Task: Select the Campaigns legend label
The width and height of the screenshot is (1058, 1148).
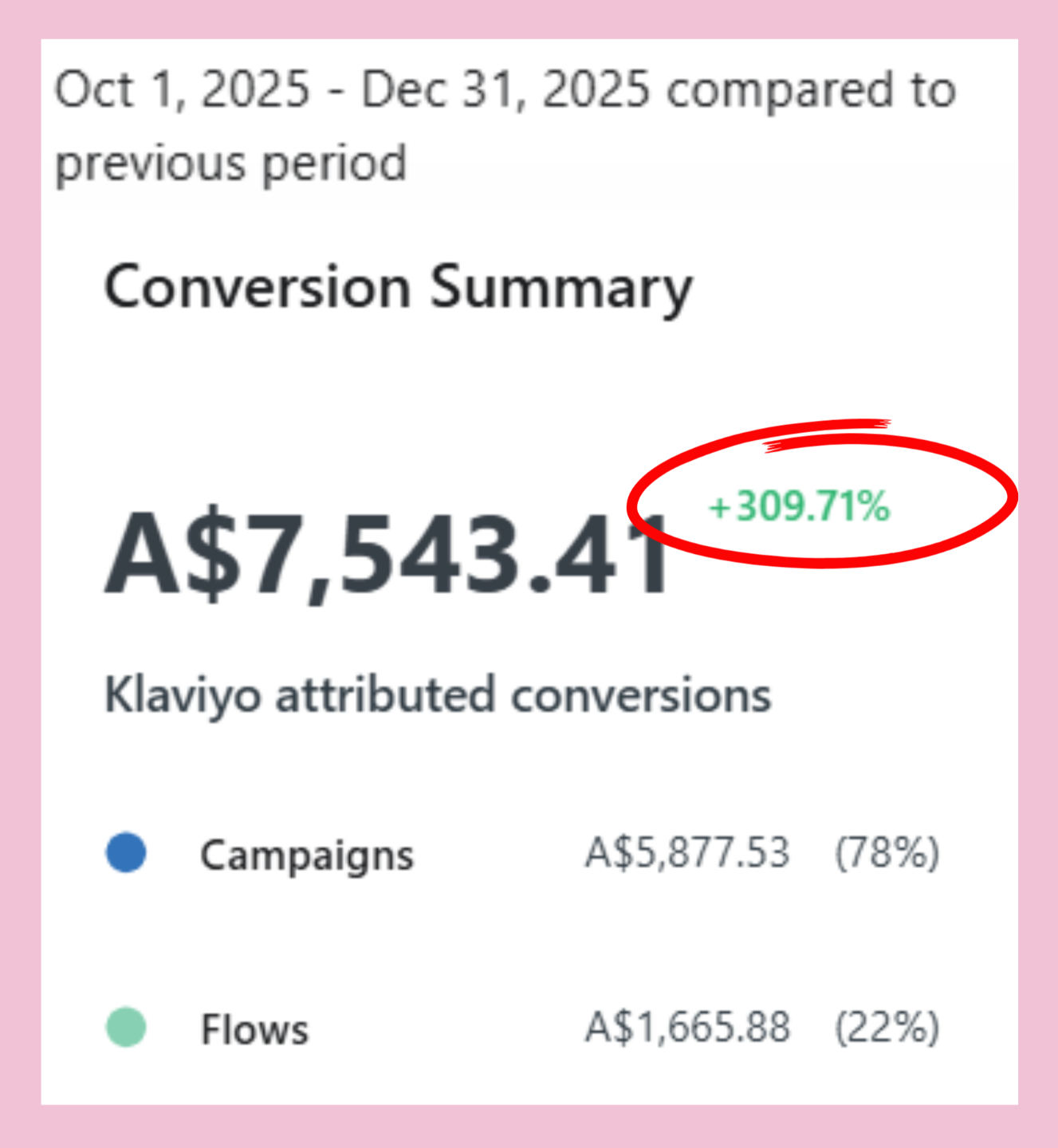Action: pyautogui.click(x=307, y=855)
